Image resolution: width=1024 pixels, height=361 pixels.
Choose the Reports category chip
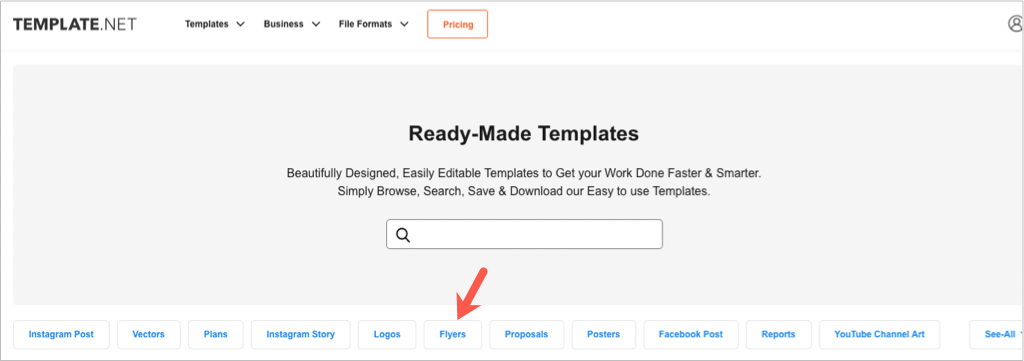click(778, 334)
